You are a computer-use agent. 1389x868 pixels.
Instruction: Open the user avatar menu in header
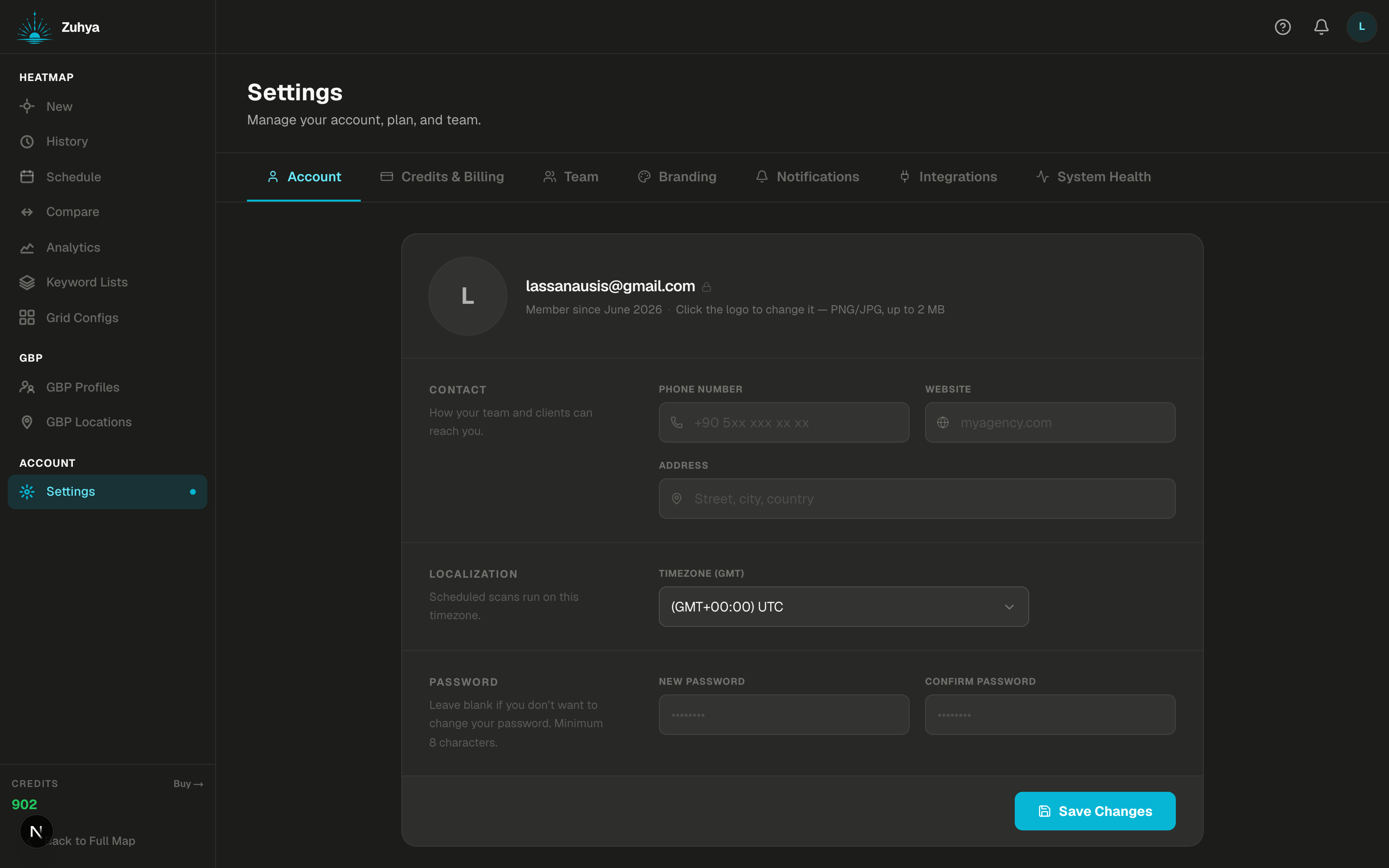pyautogui.click(x=1362, y=27)
